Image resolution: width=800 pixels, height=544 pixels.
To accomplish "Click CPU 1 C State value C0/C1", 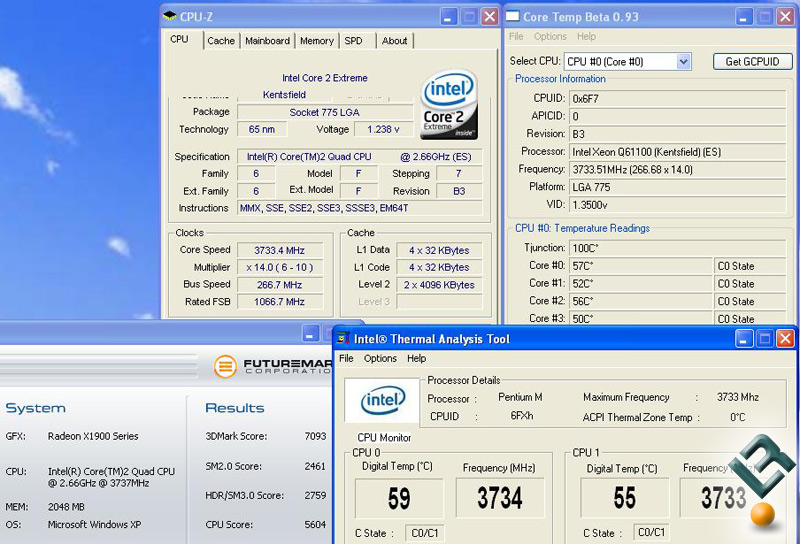I will tap(652, 532).
